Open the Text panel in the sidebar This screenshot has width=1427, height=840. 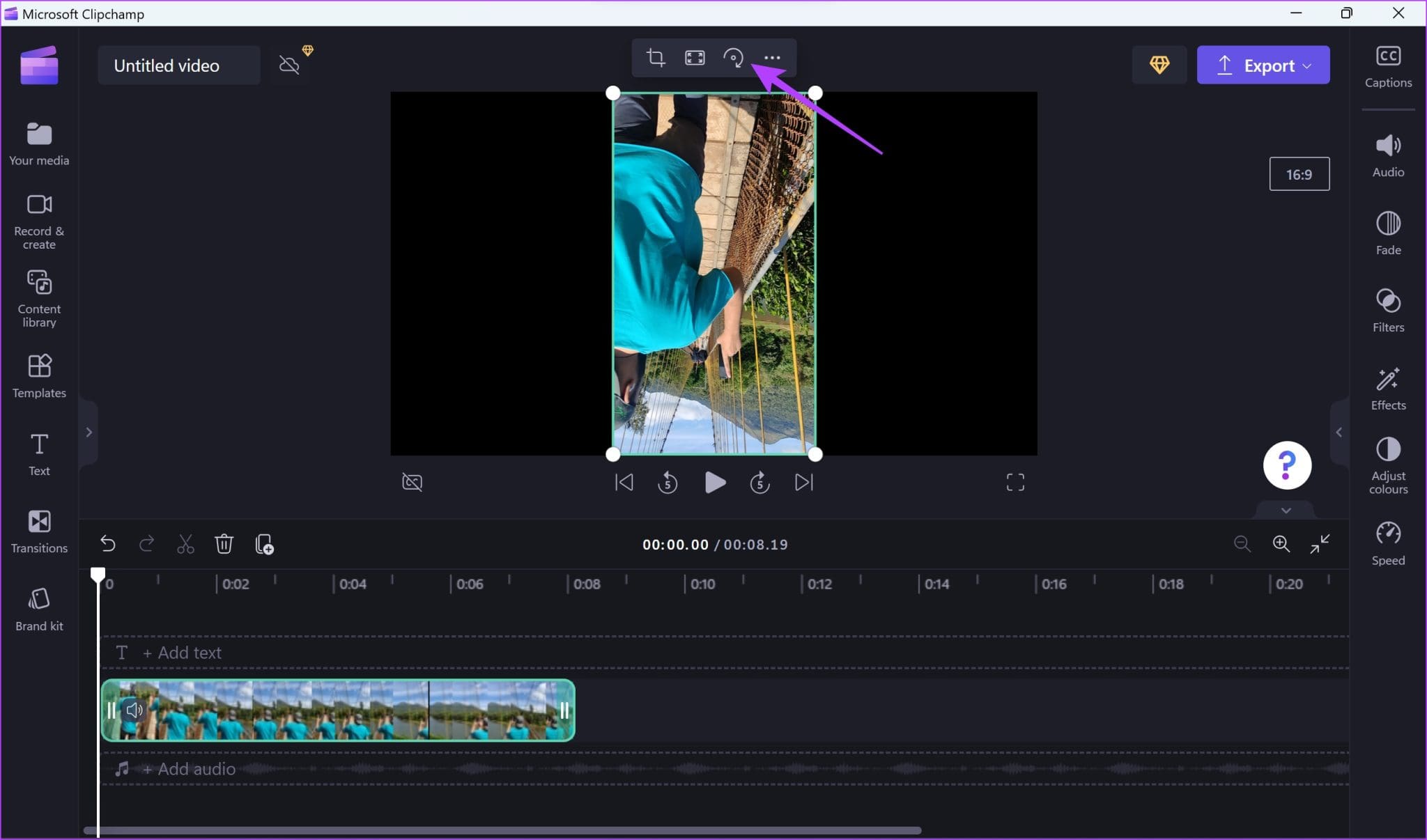tap(39, 454)
